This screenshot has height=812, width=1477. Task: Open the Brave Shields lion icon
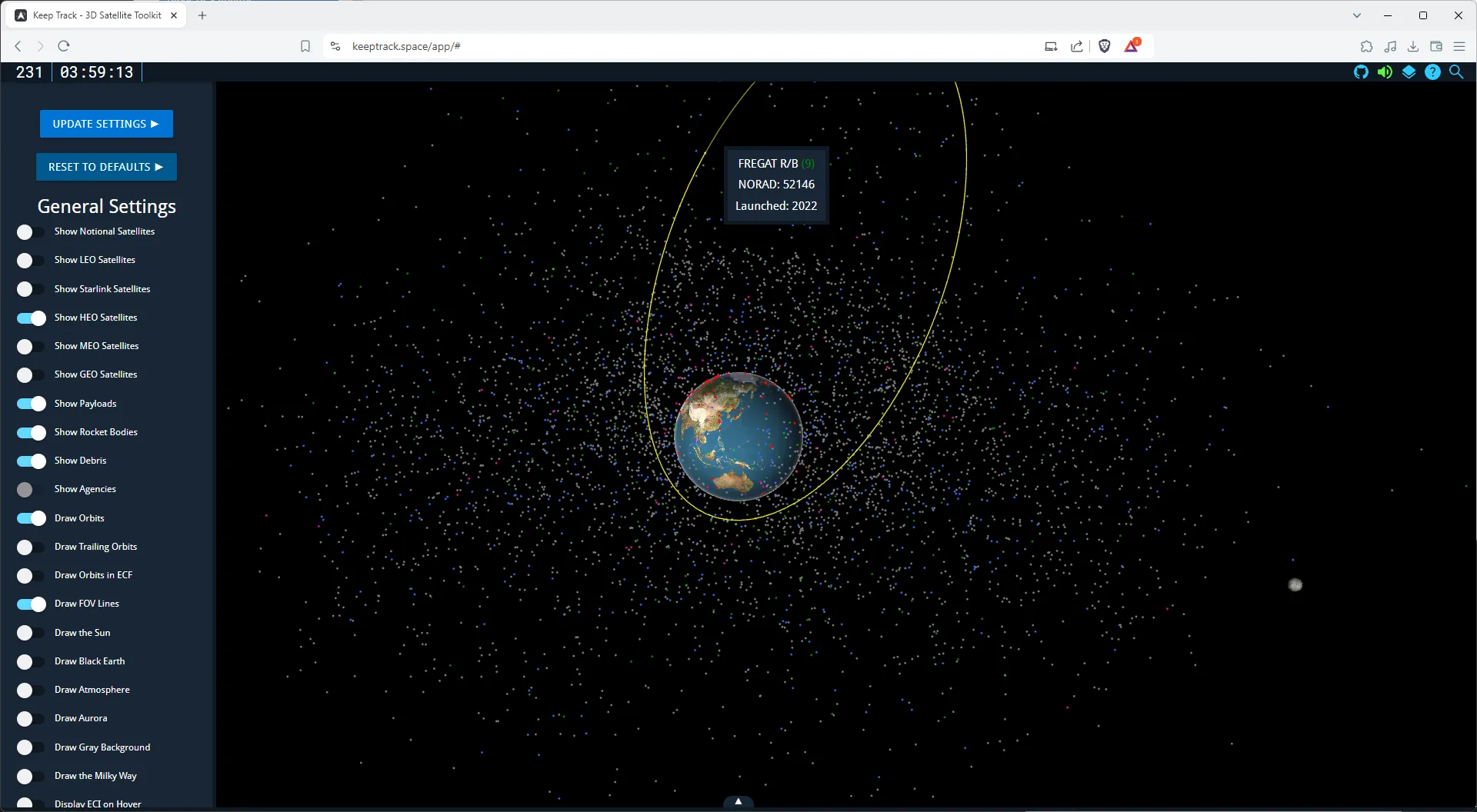(x=1105, y=46)
